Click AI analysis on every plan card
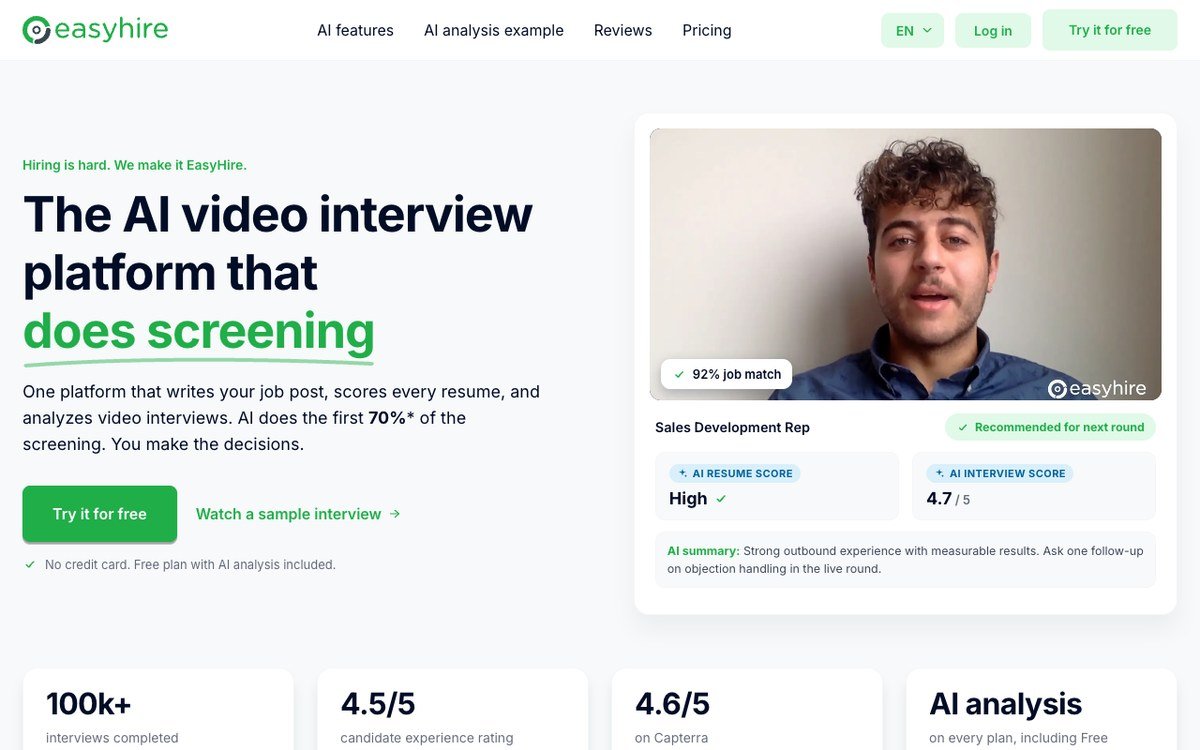Viewport: 1200px width, 750px height. (1041, 710)
